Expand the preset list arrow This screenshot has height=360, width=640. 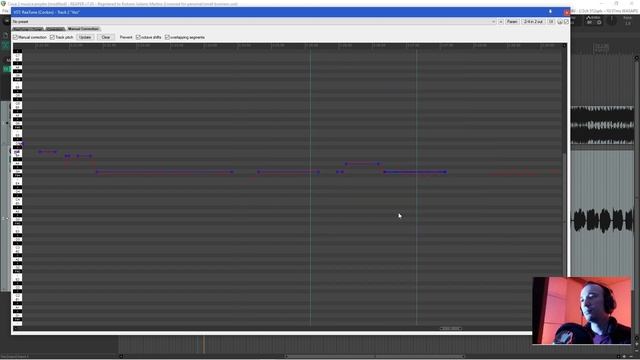click(x=493, y=21)
